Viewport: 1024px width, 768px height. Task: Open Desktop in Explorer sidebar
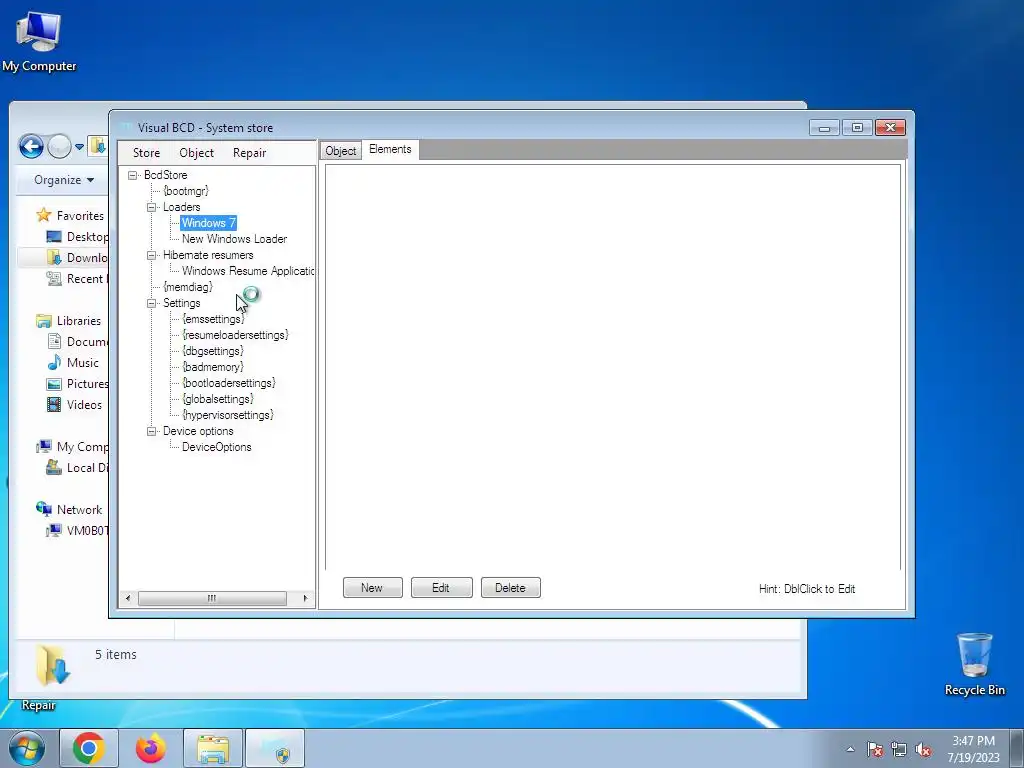pyautogui.click(x=77, y=236)
